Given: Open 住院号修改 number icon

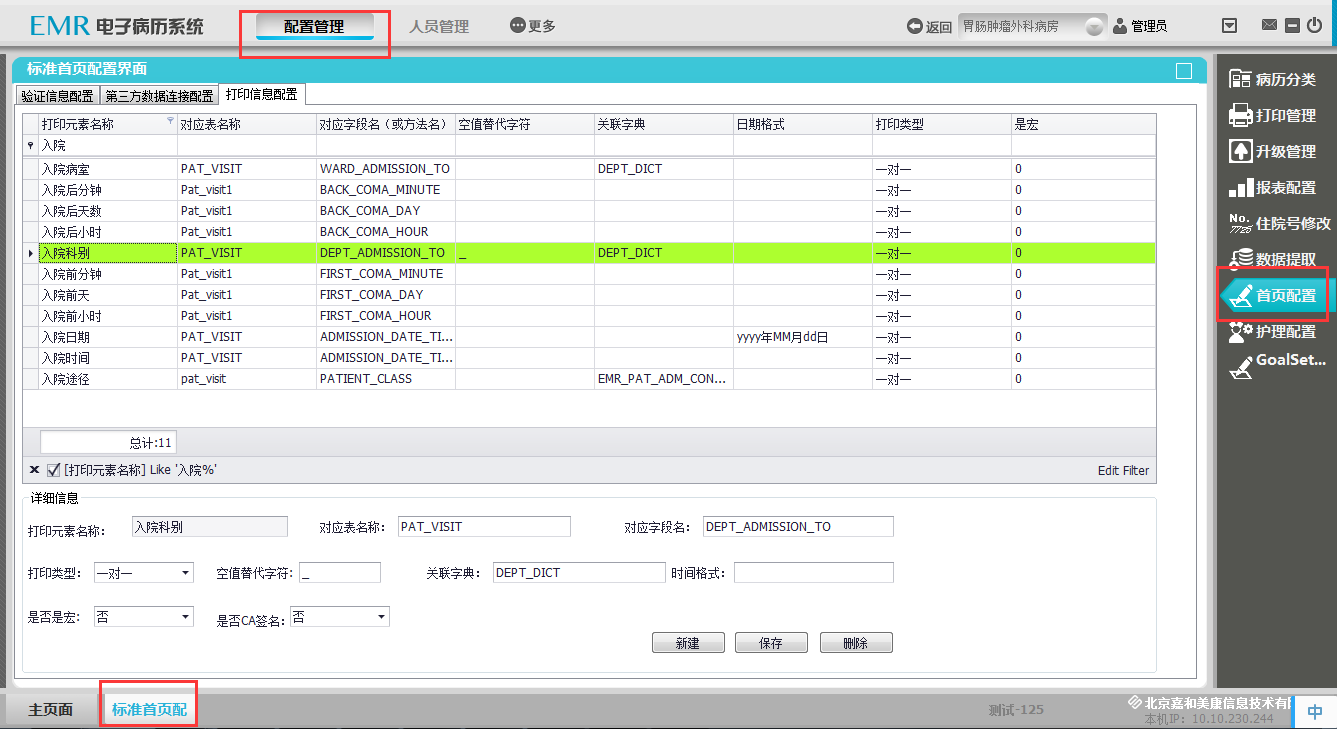Looking at the screenshot, I should pyautogui.click(x=1240, y=223).
